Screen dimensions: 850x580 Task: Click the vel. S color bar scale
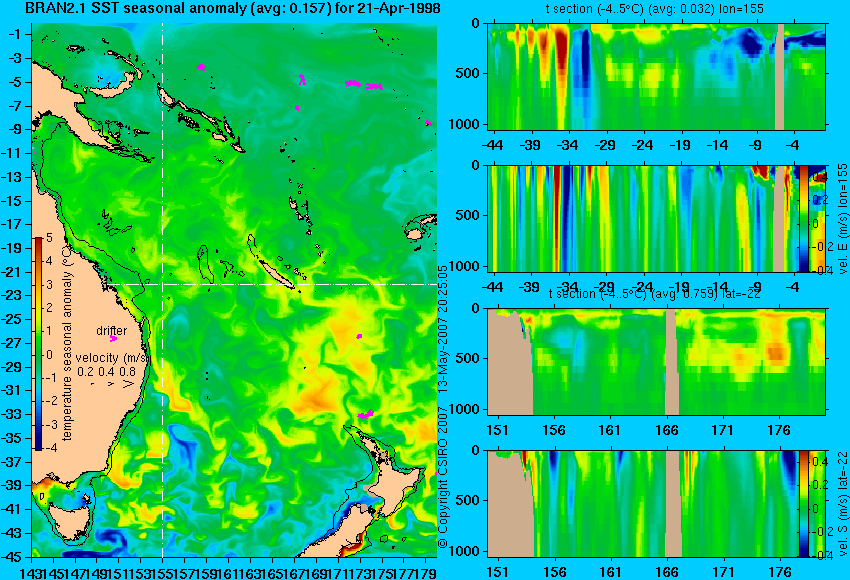pos(803,504)
